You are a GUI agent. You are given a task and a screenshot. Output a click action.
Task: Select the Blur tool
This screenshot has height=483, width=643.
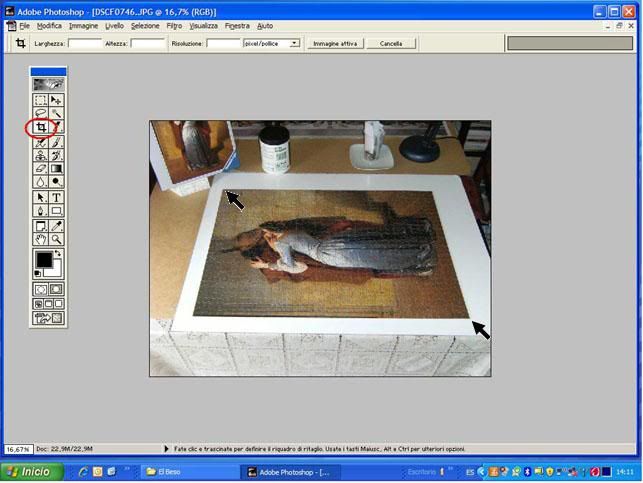40,181
